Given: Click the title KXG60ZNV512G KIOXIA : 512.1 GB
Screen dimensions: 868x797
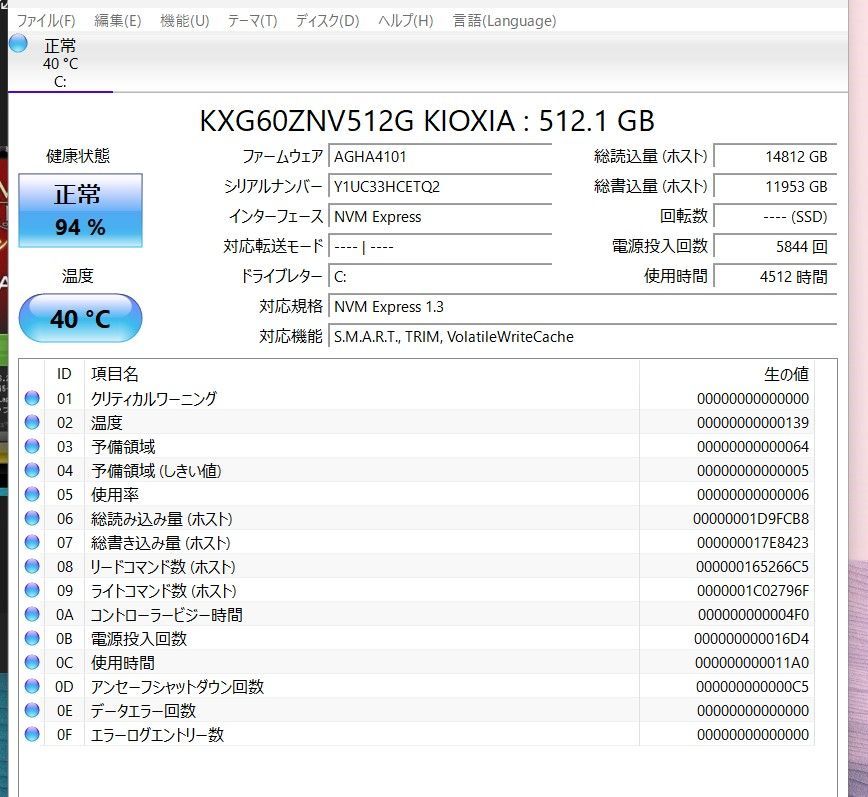Looking at the screenshot, I should pyautogui.click(x=427, y=121).
